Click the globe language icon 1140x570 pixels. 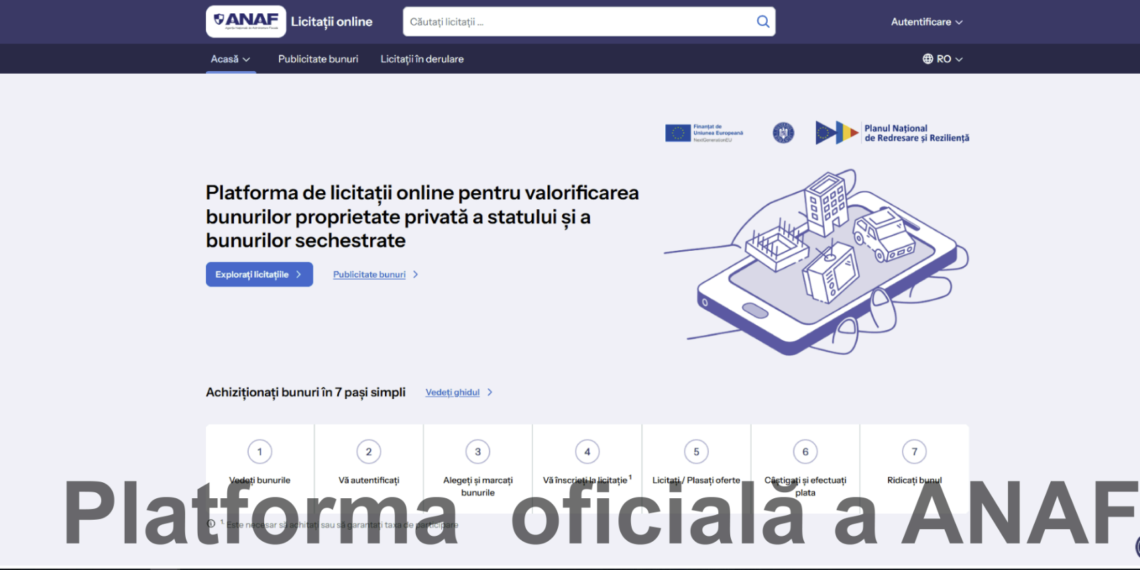(928, 59)
